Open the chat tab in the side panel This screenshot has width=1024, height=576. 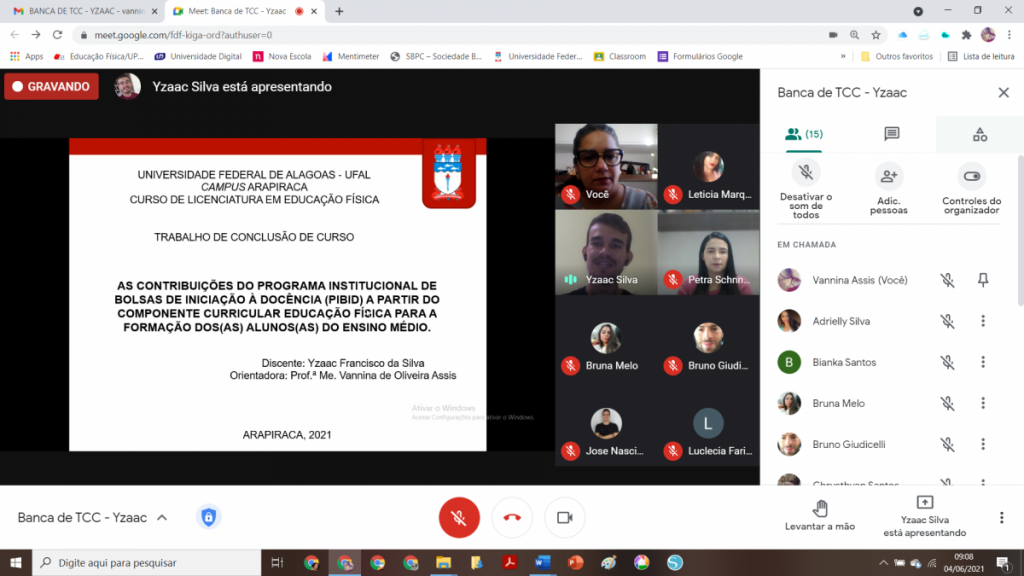point(892,134)
